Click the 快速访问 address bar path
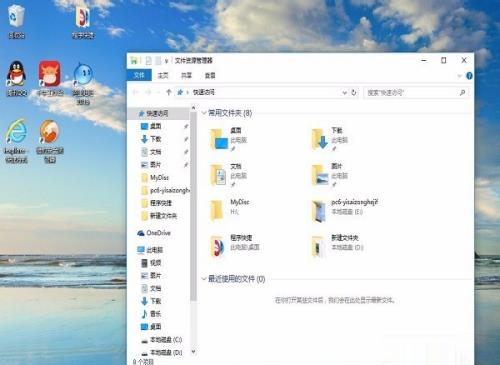 [204, 92]
